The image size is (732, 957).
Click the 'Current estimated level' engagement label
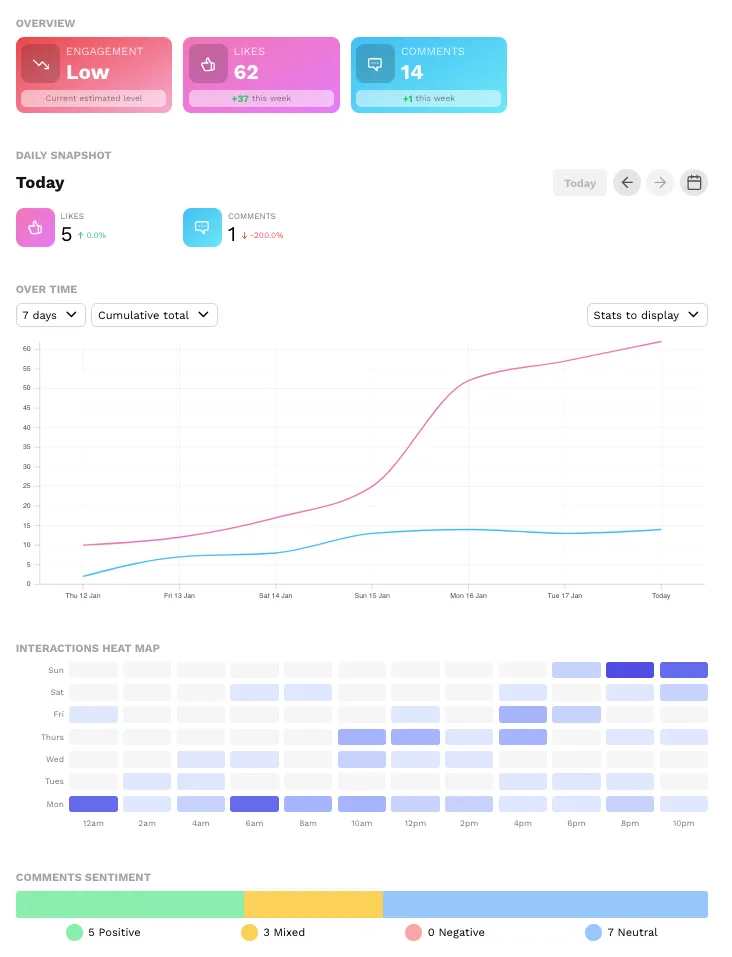point(94,99)
